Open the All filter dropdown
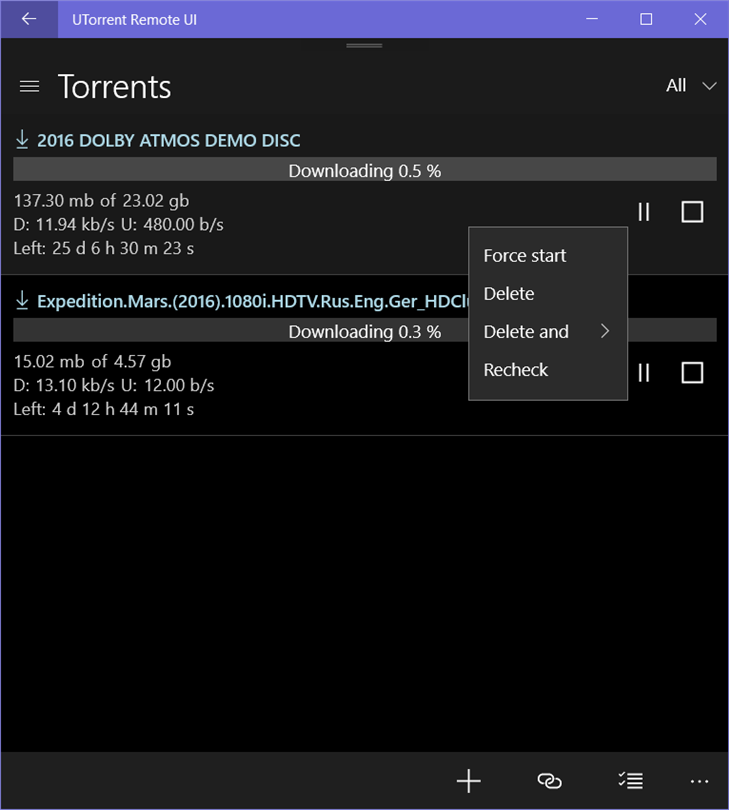The width and height of the screenshot is (729, 810). point(691,86)
